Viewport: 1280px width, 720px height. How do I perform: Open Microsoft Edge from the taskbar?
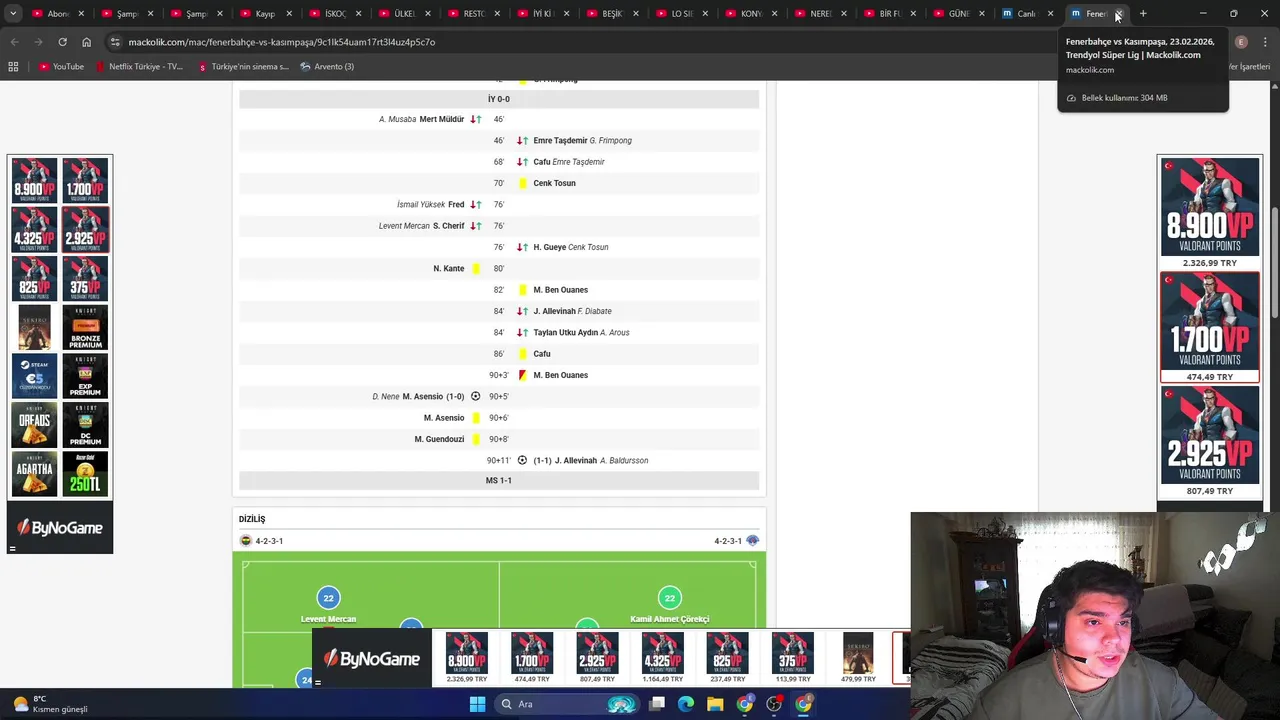pyautogui.click(x=686, y=704)
